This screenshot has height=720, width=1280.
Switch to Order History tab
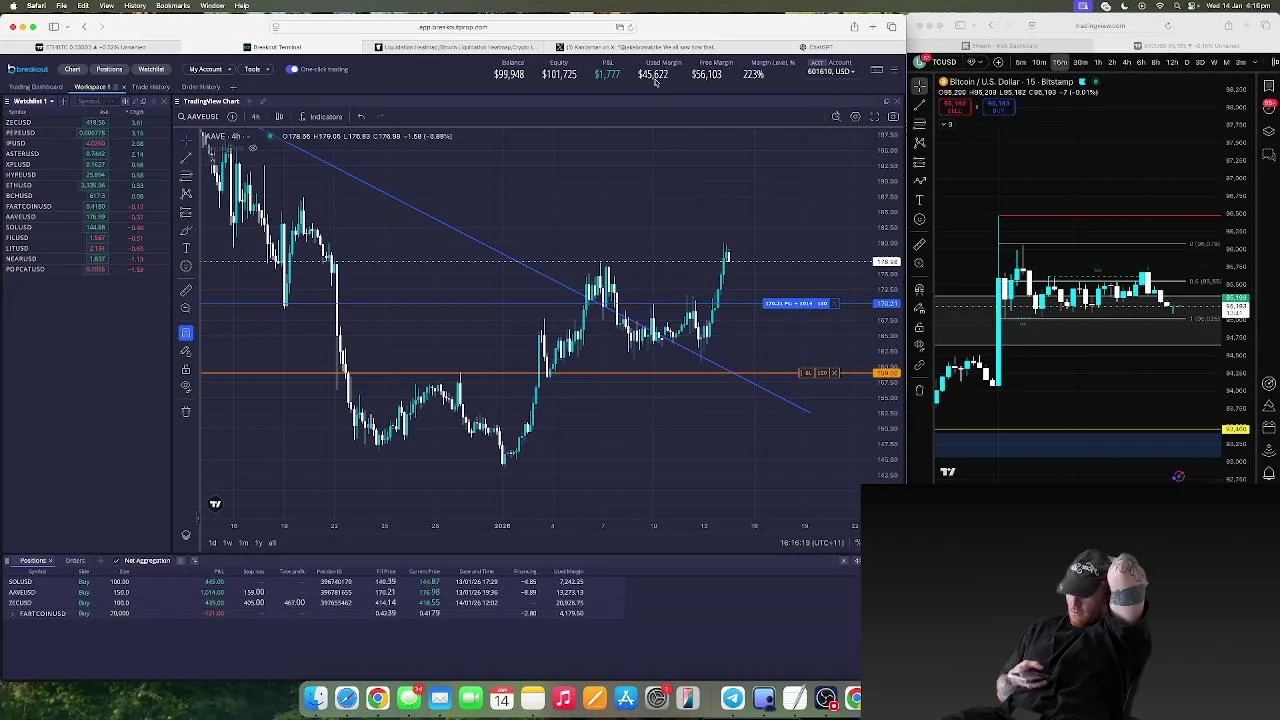(x=201, y=87)
